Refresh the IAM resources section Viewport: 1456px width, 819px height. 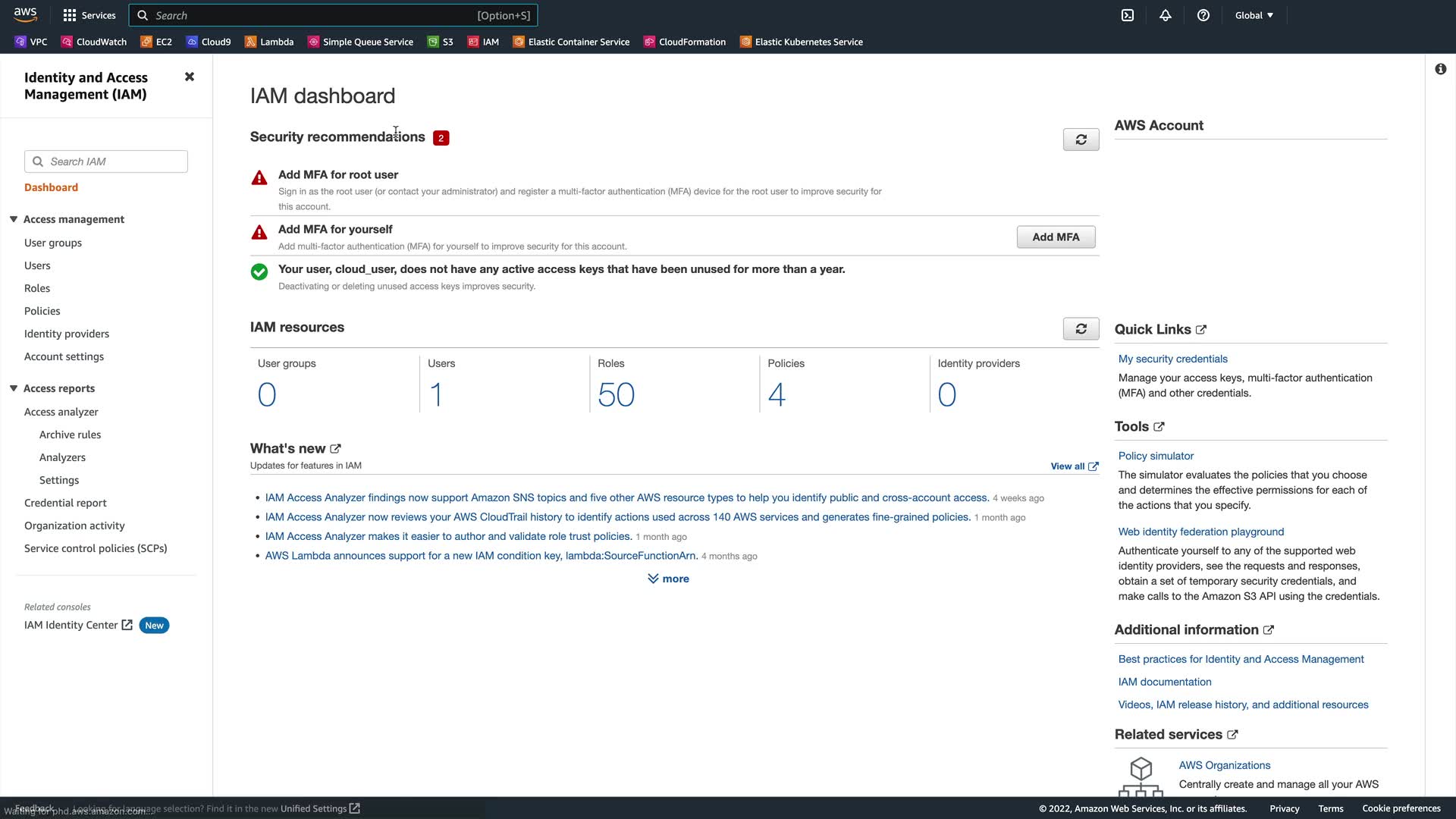[1081, 329]
